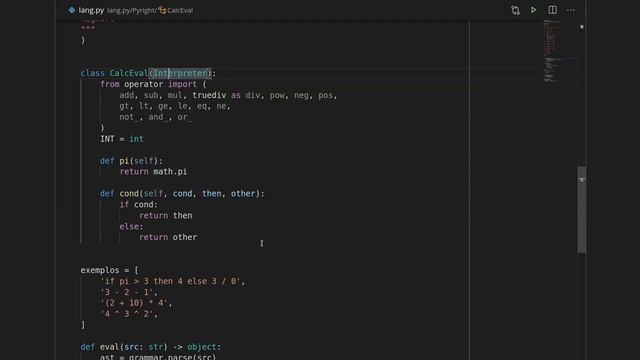The width and height of the screenshot is (640, 360).
Task: Open the CalcEval class breadcrumb
Action: [180, 11]
